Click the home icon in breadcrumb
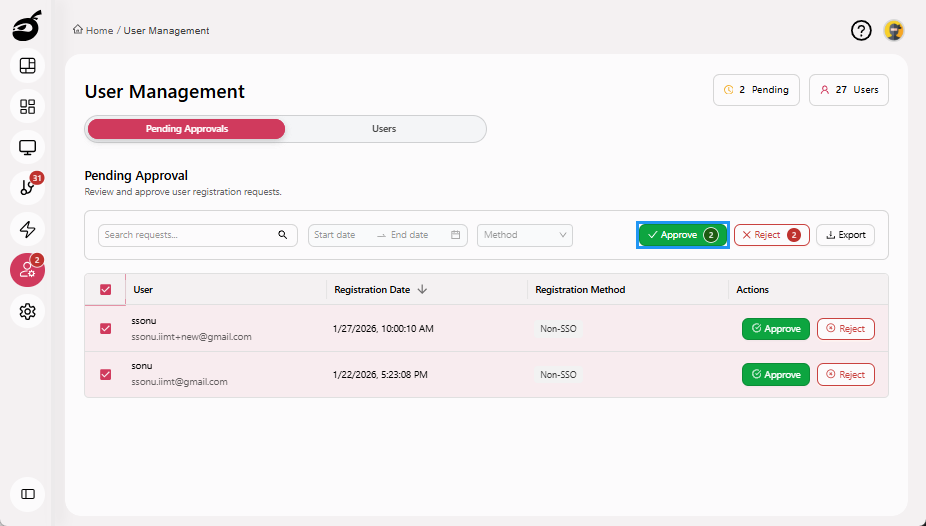This screenshot has width=926, height=526. click(78, 30)
